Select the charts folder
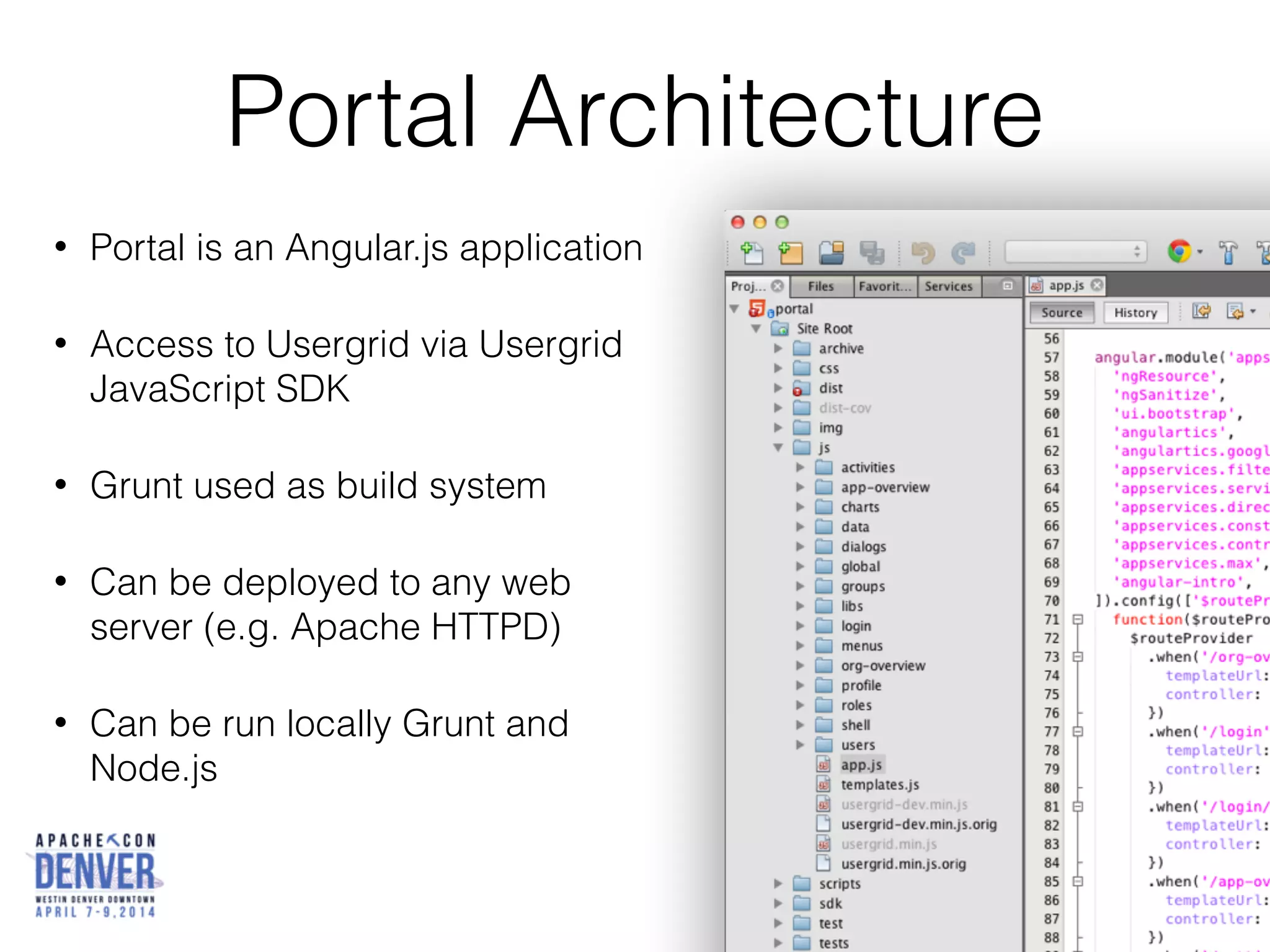Screen dimensions: 1270x952 (x=860, y=507)
